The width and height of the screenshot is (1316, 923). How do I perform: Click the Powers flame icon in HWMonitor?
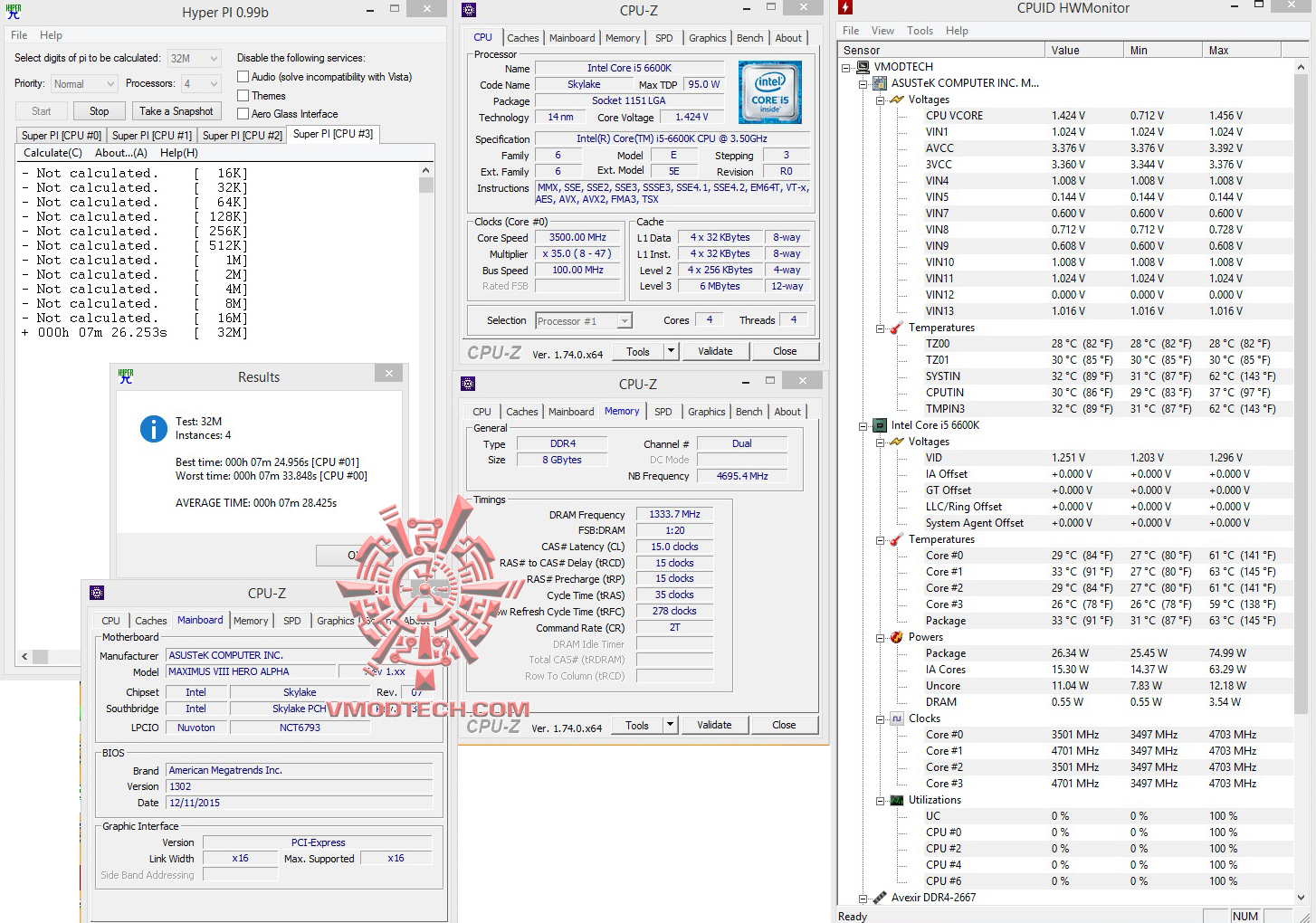(897, 637)
